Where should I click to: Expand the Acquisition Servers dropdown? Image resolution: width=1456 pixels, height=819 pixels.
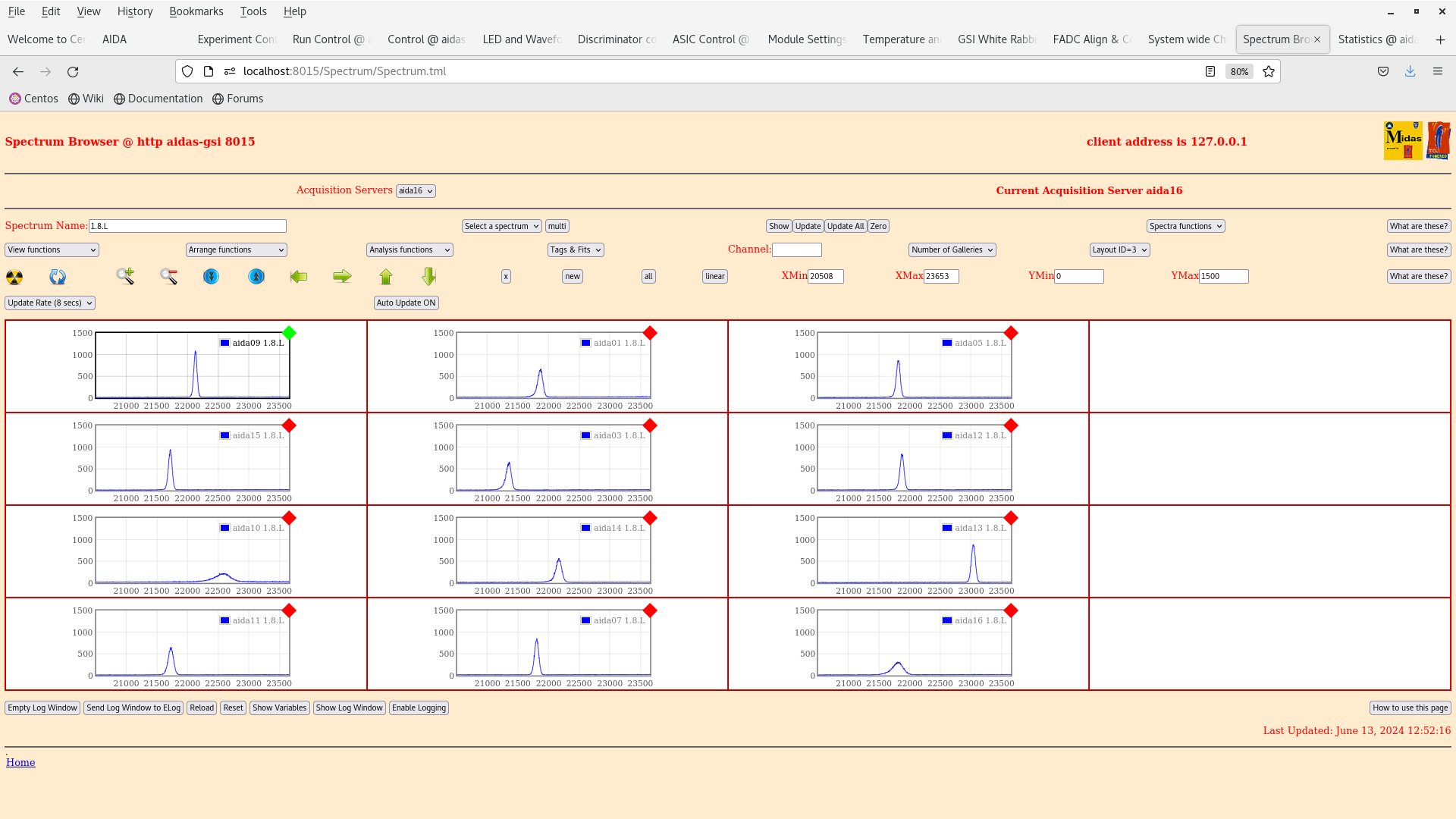[x=416, y=190]
